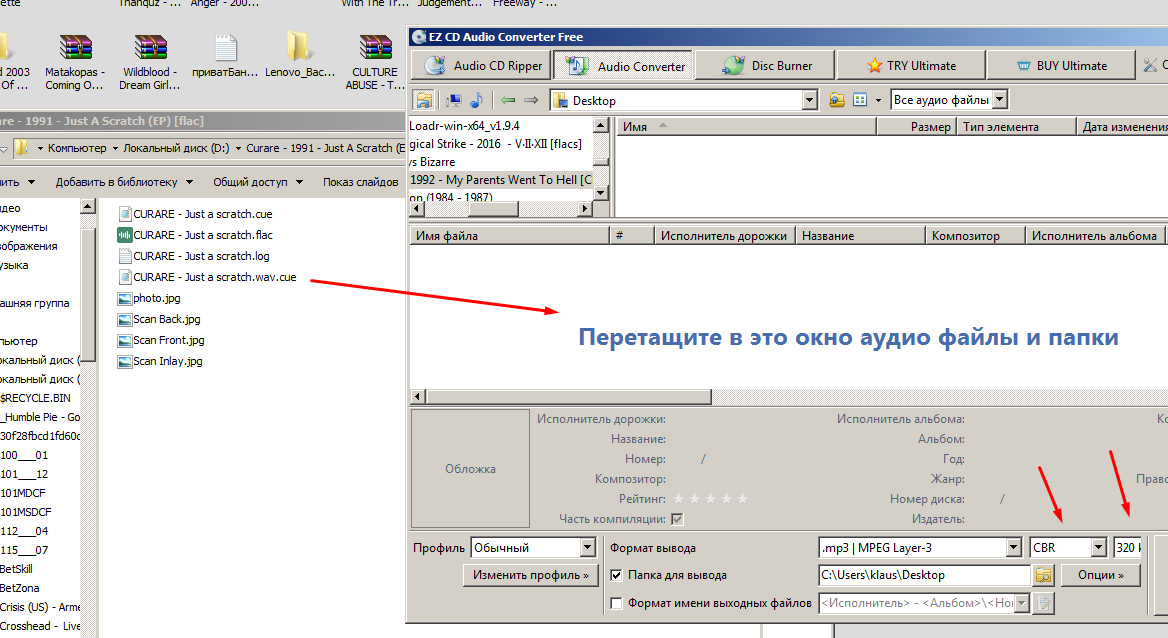The height and width of the screenshot is (638, 1168).
Task: Click the Matakopas archive icon on desktop
Action: tap(75, 48)
